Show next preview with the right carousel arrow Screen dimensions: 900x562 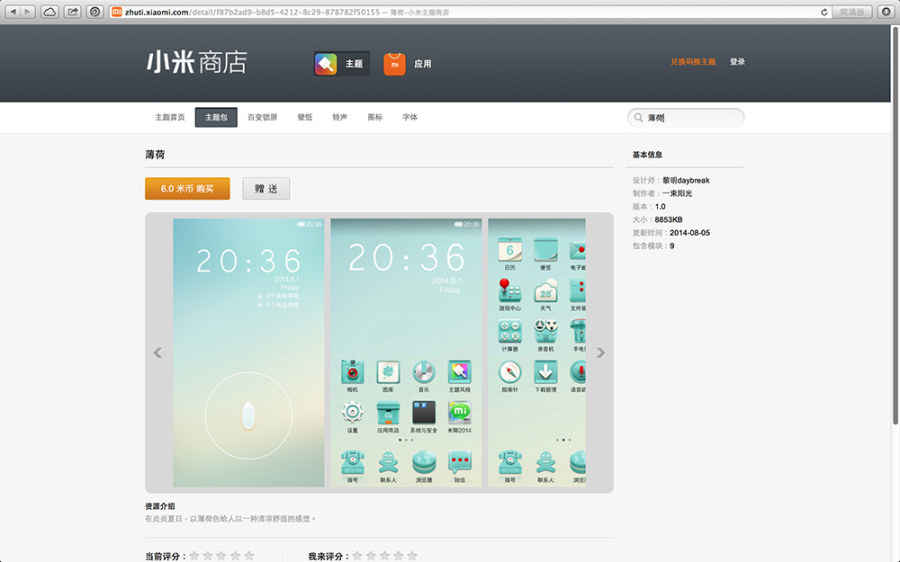tap(600, 352)
